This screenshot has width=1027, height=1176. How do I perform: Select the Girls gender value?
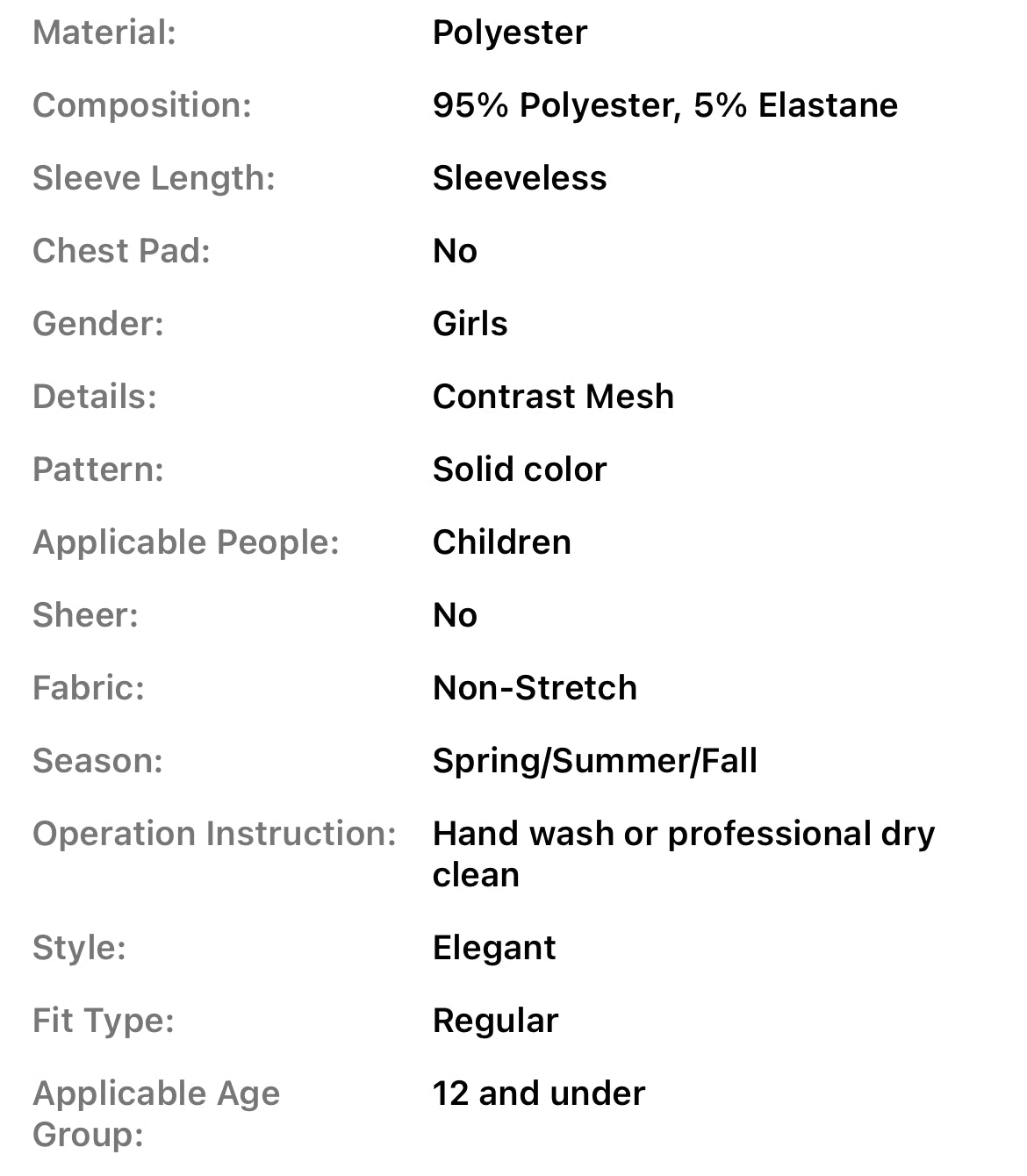pos(470,325)
